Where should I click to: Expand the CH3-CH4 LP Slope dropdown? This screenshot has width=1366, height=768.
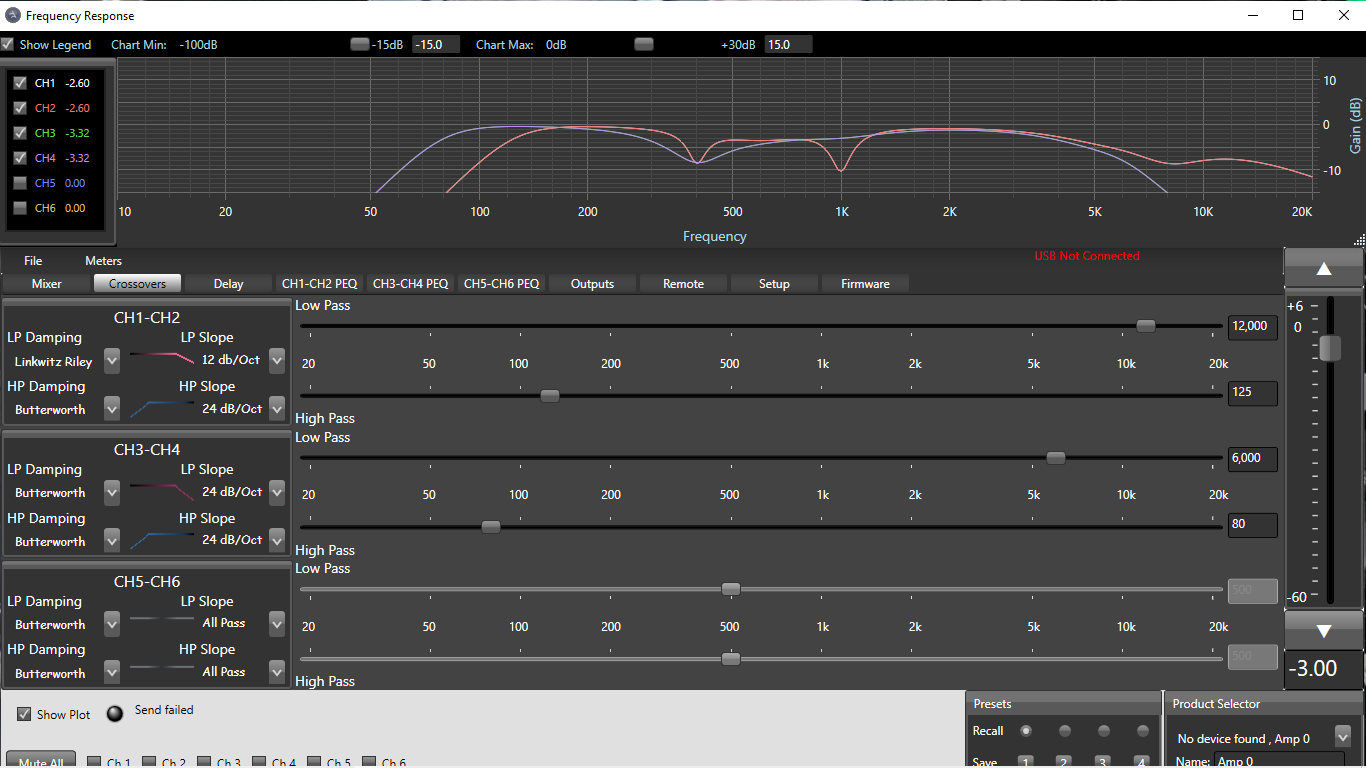[277, 492]
